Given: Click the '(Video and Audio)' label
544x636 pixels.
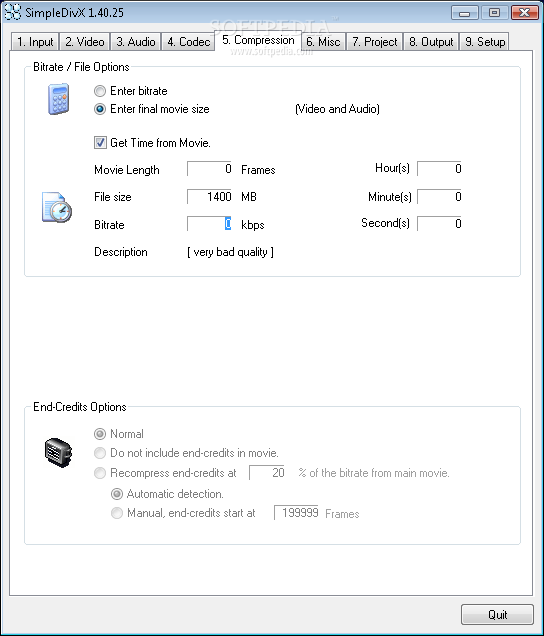Looking at the screenshot, I should pyautogui.click(x=337, y=109).
